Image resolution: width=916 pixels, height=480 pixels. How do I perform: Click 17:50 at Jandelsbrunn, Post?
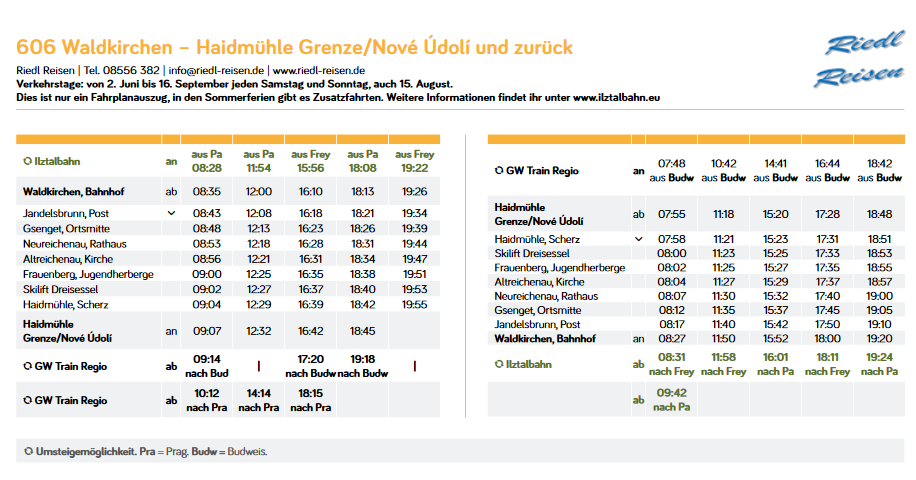827,324
